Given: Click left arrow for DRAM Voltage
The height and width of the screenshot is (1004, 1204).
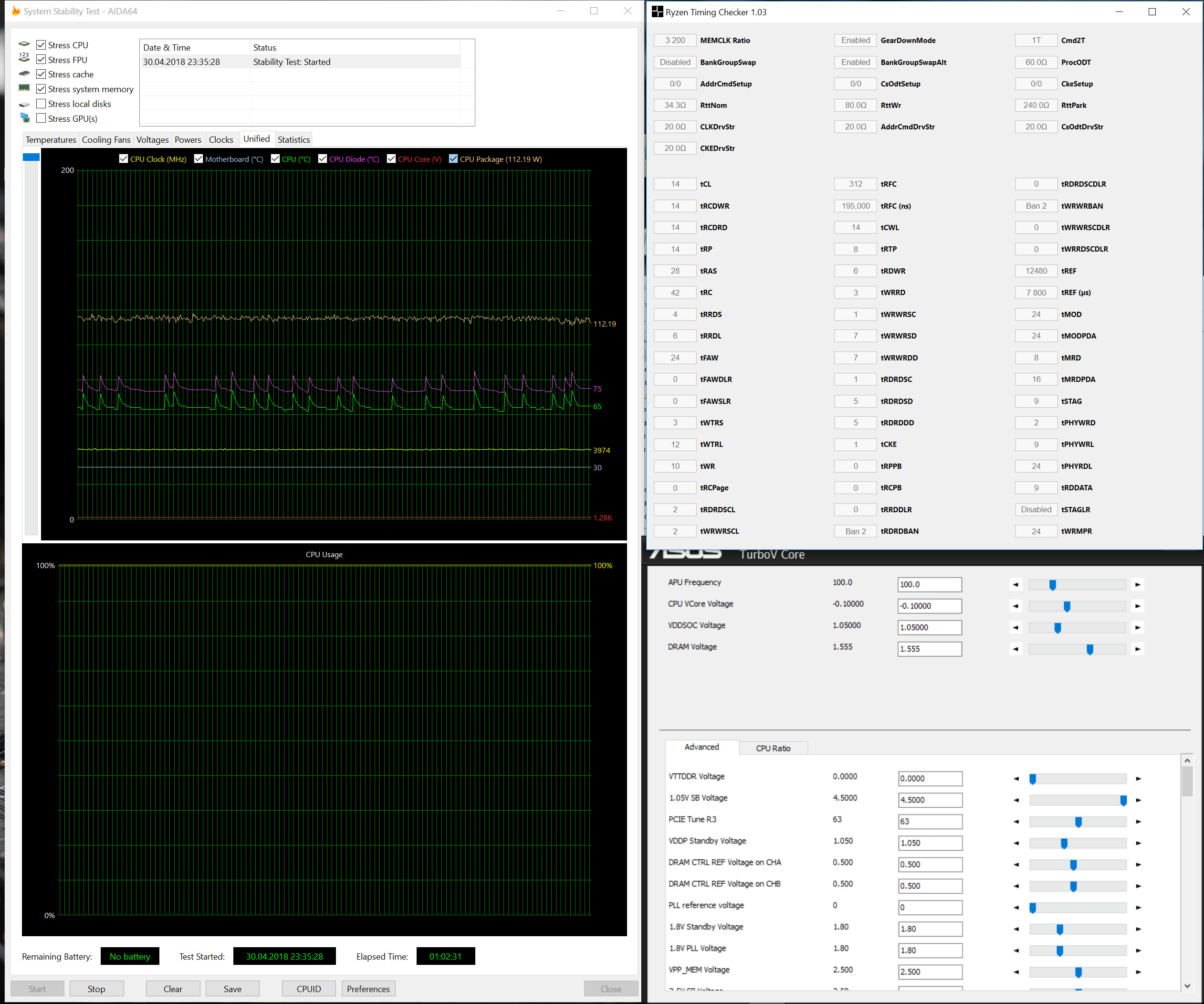Looking at the screenshot, I should click(x=1016, y=649).
